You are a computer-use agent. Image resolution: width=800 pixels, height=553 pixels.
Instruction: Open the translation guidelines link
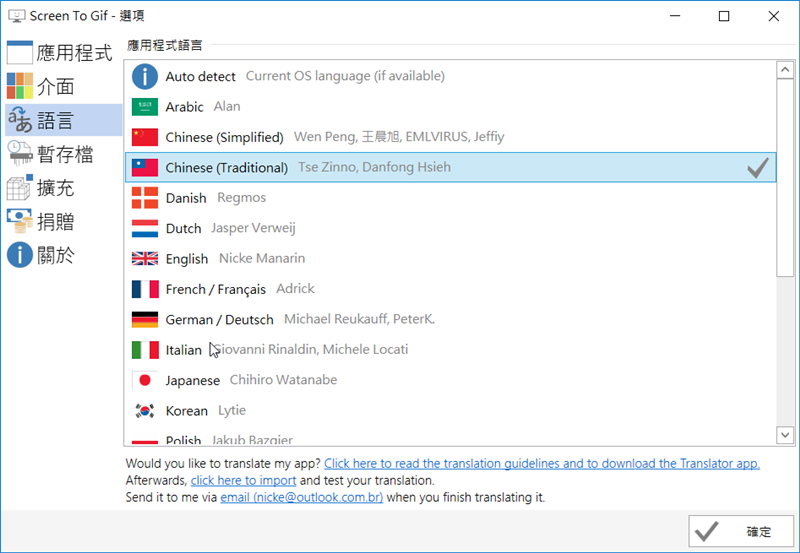[542, 463]
